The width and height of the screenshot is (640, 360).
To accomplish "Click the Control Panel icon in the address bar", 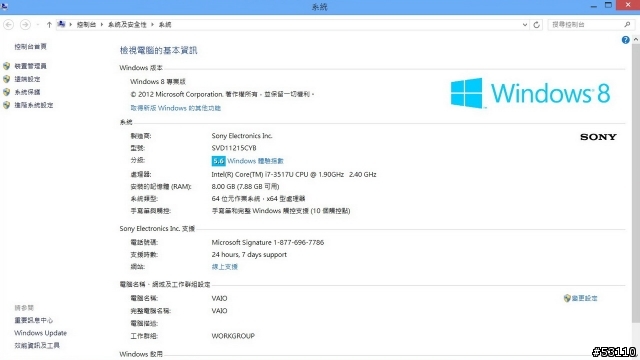I will point(61,24).
